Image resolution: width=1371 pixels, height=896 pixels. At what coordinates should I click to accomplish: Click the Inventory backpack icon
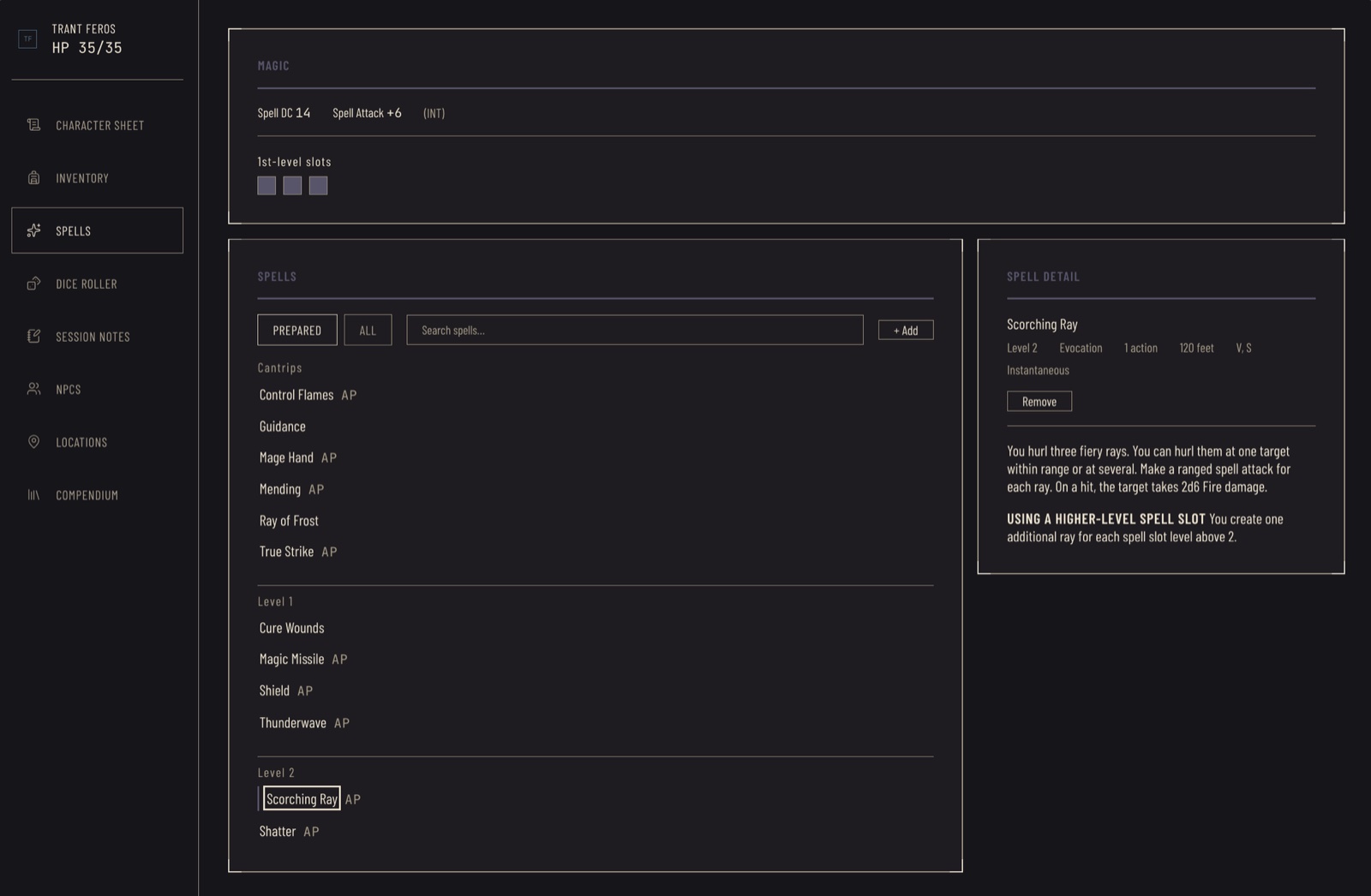coord(33,178)
